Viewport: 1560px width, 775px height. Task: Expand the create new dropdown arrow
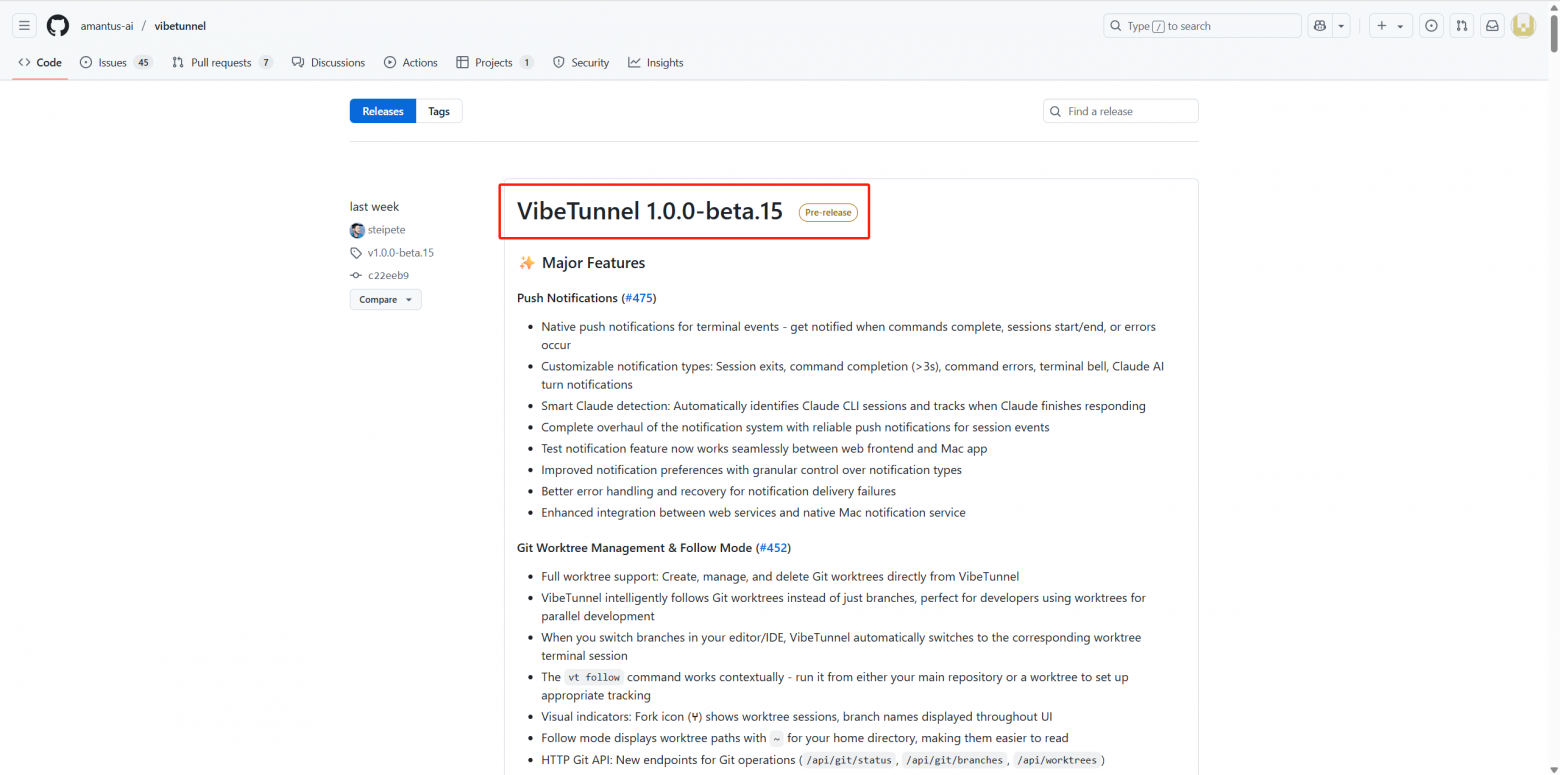[1401, 25]
